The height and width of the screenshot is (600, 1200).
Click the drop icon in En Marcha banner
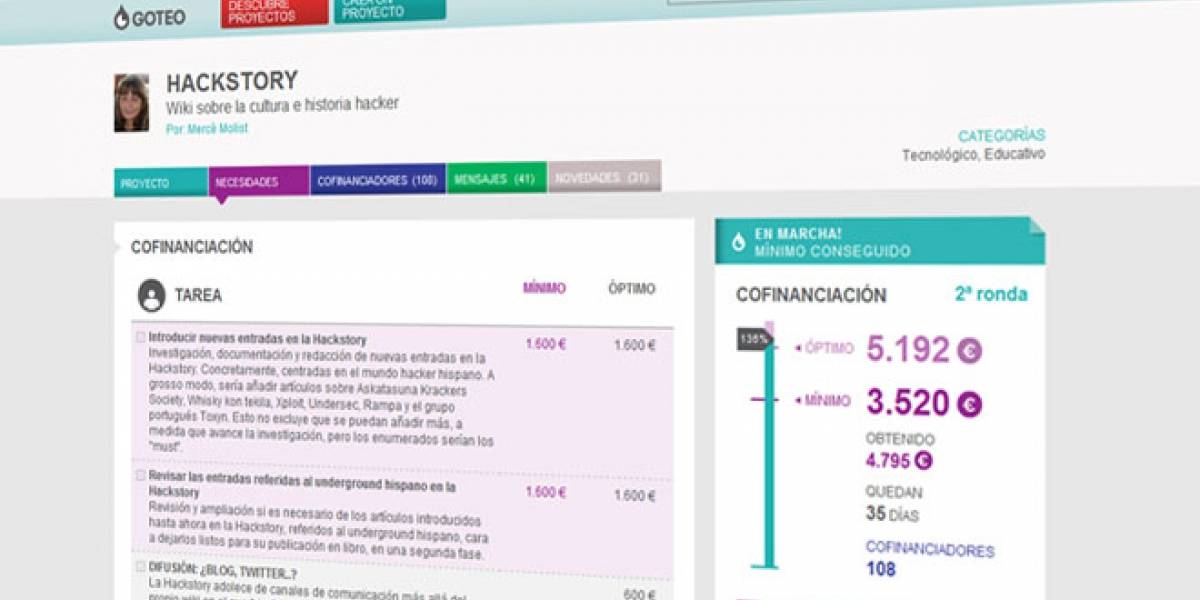tap(738, 241)
